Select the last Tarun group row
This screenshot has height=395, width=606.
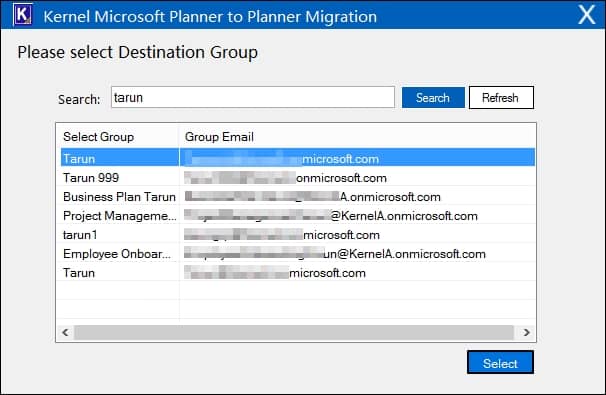pyautogui.click(x=298, y=273)
